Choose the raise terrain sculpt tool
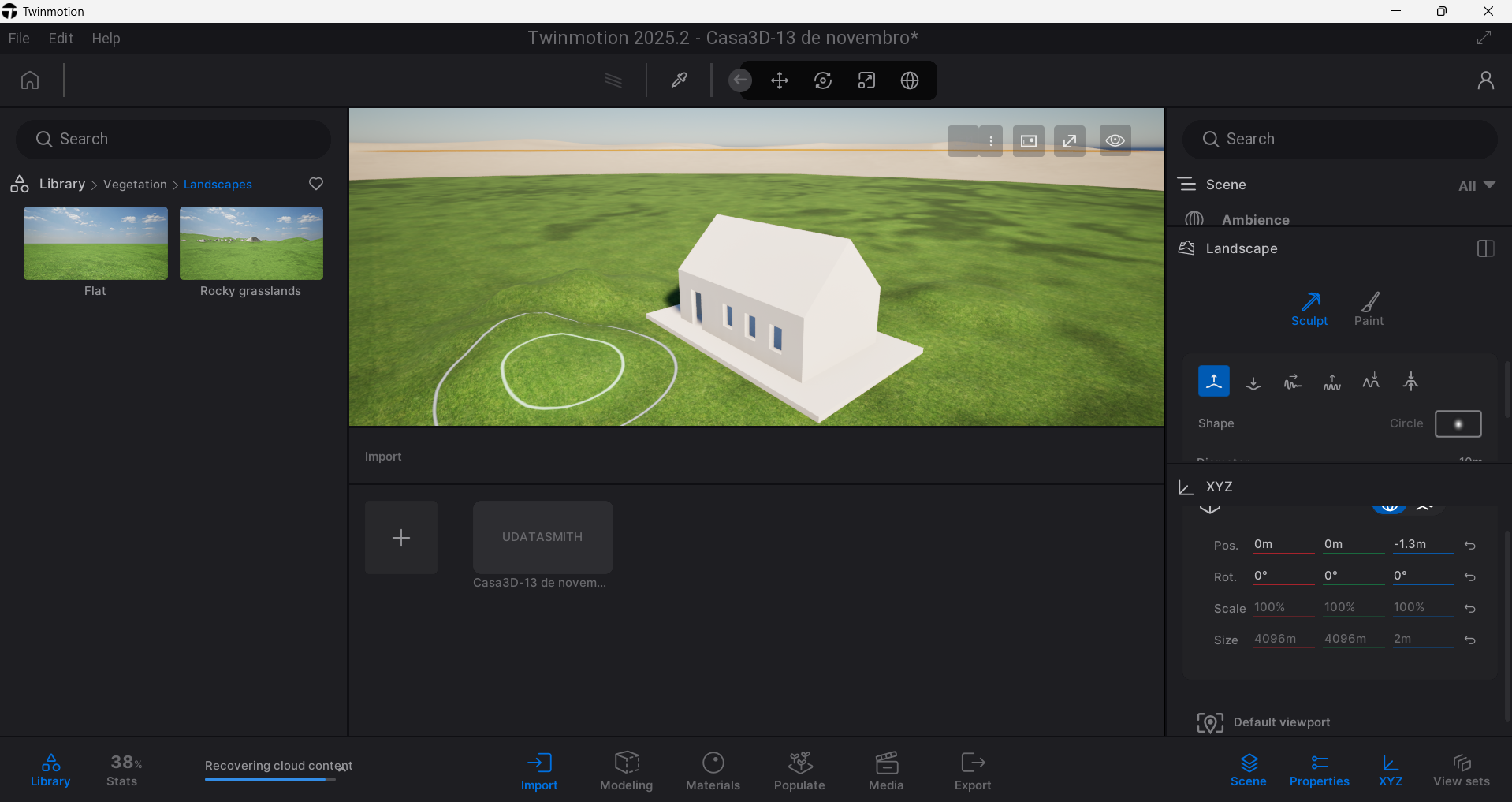The height and width of the screenshot is (802, 1512). click(1213, 382)
